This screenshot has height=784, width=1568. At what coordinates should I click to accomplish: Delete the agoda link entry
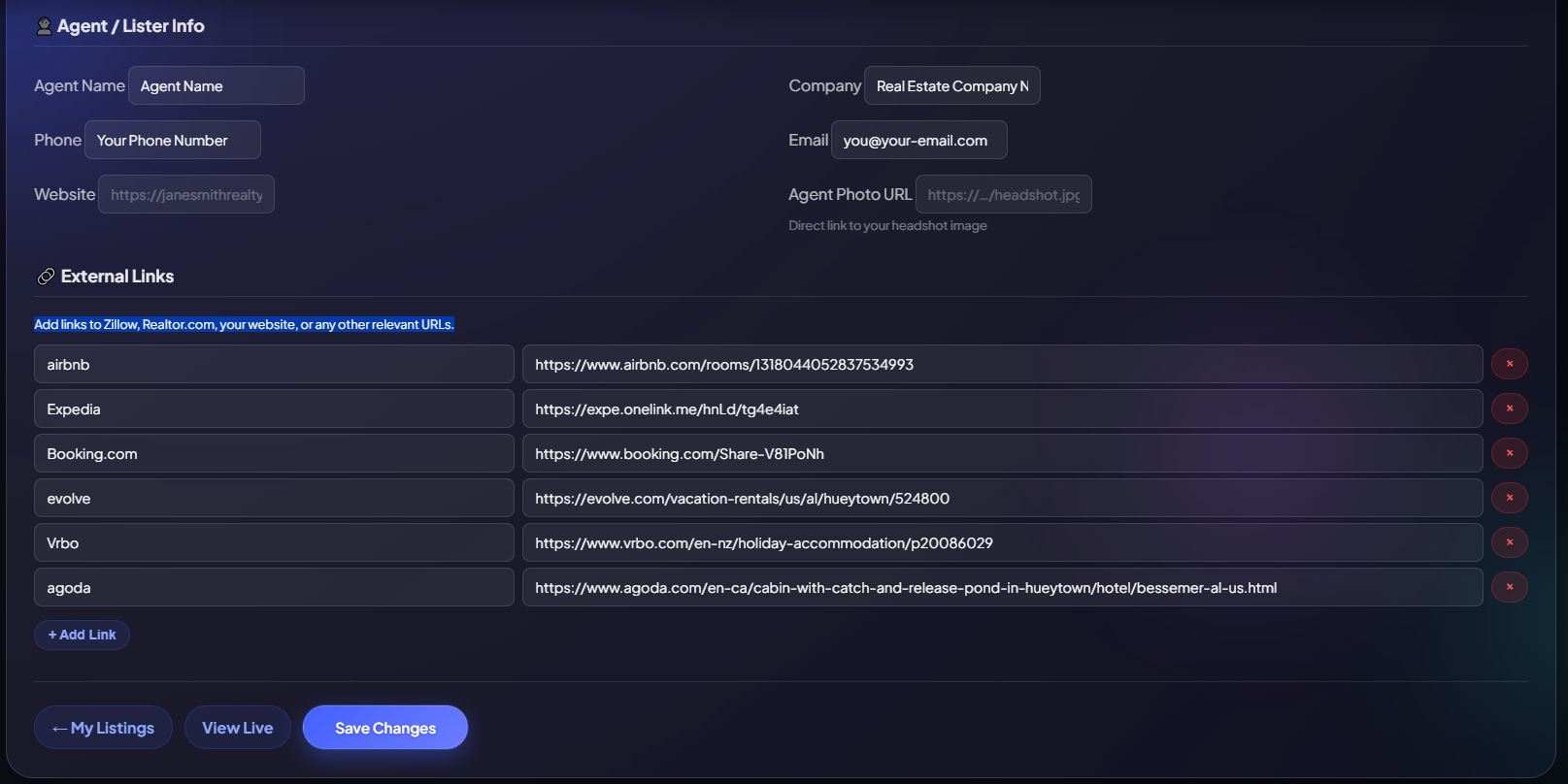point(1509,587)
